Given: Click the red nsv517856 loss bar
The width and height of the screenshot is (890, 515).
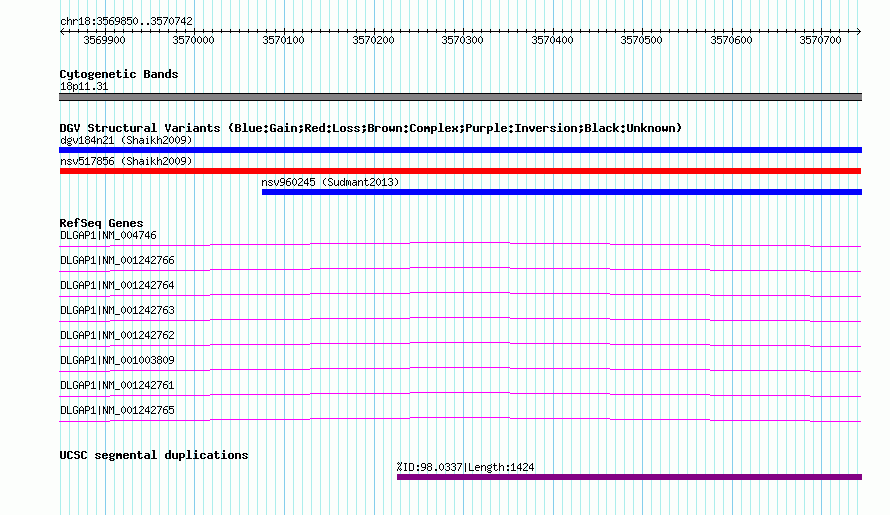Looking at the screenshot, I should [x=460, y=171].
